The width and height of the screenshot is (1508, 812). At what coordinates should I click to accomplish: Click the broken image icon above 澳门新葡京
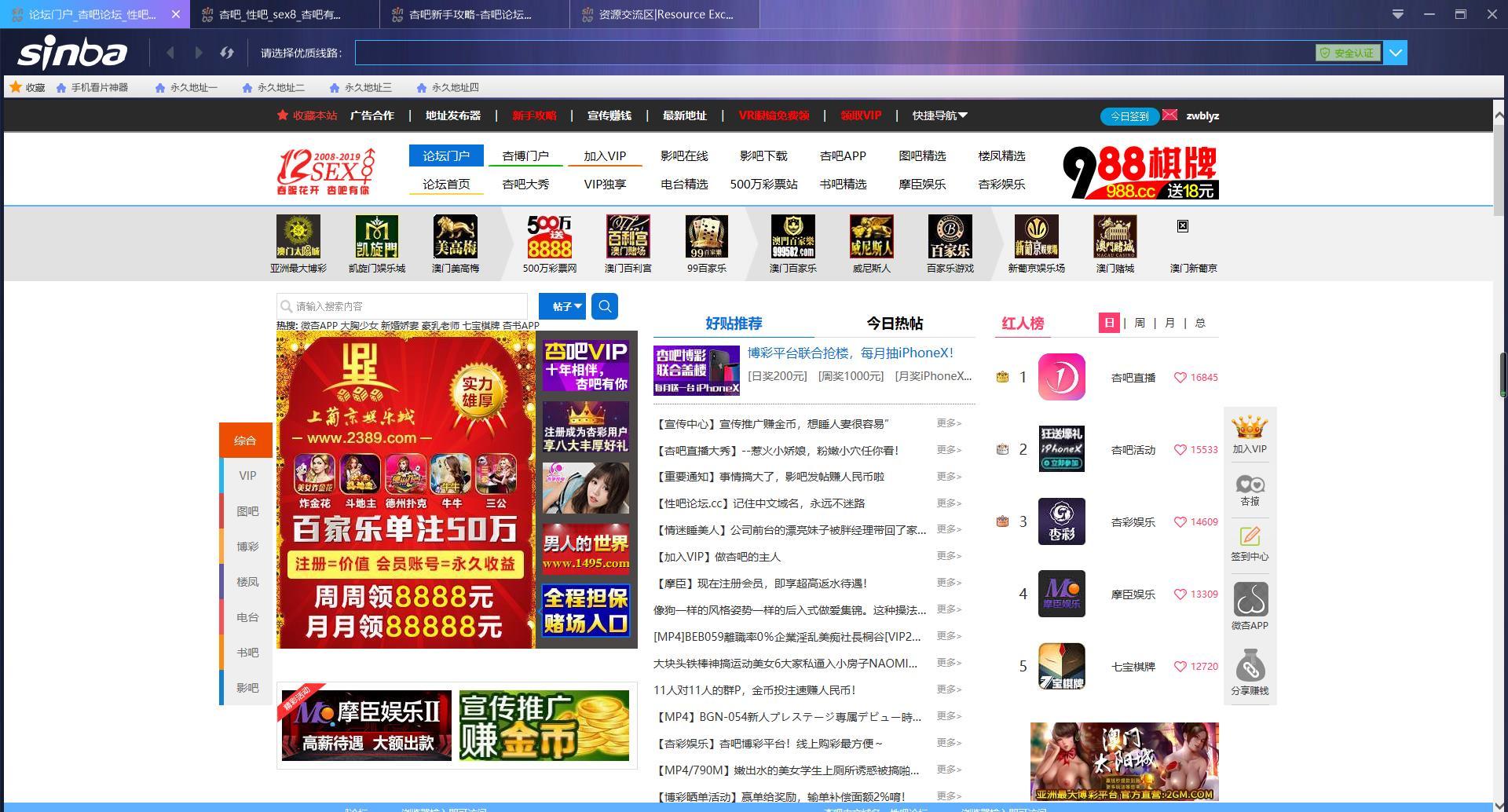click(1183, 226)
